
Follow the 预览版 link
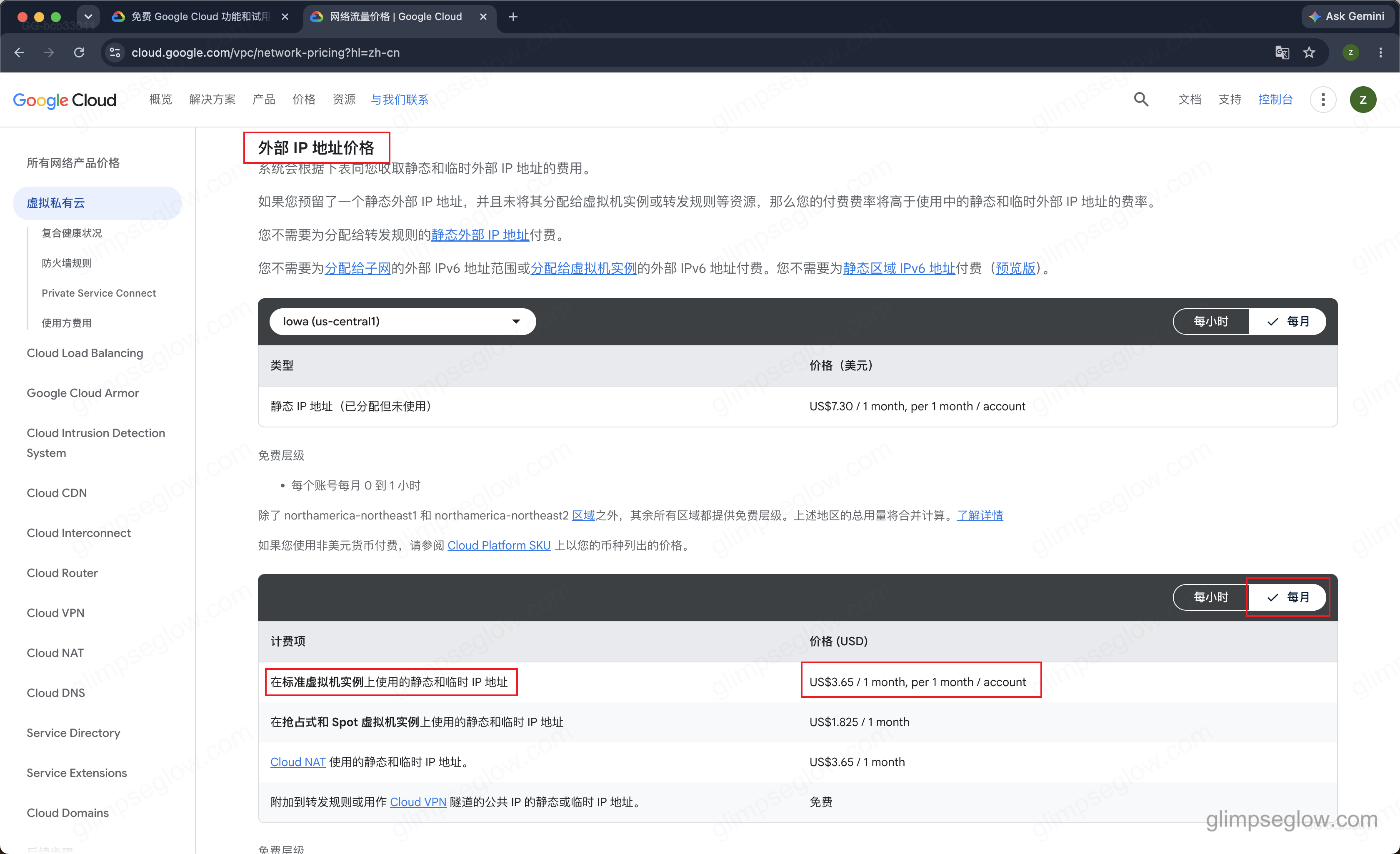pyautogui.click(x=1015, y=268)
